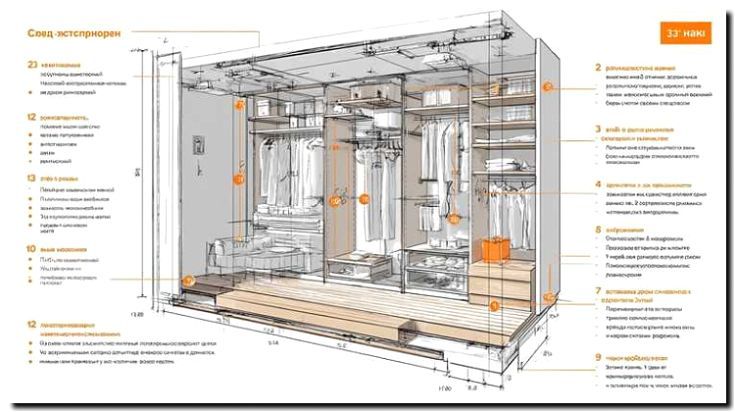
Task: Select annotation number 7 on the right
Action: [598, 293]
